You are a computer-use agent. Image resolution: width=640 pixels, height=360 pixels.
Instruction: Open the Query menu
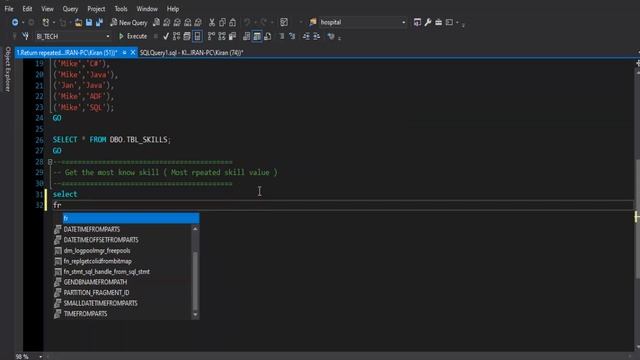70,9
